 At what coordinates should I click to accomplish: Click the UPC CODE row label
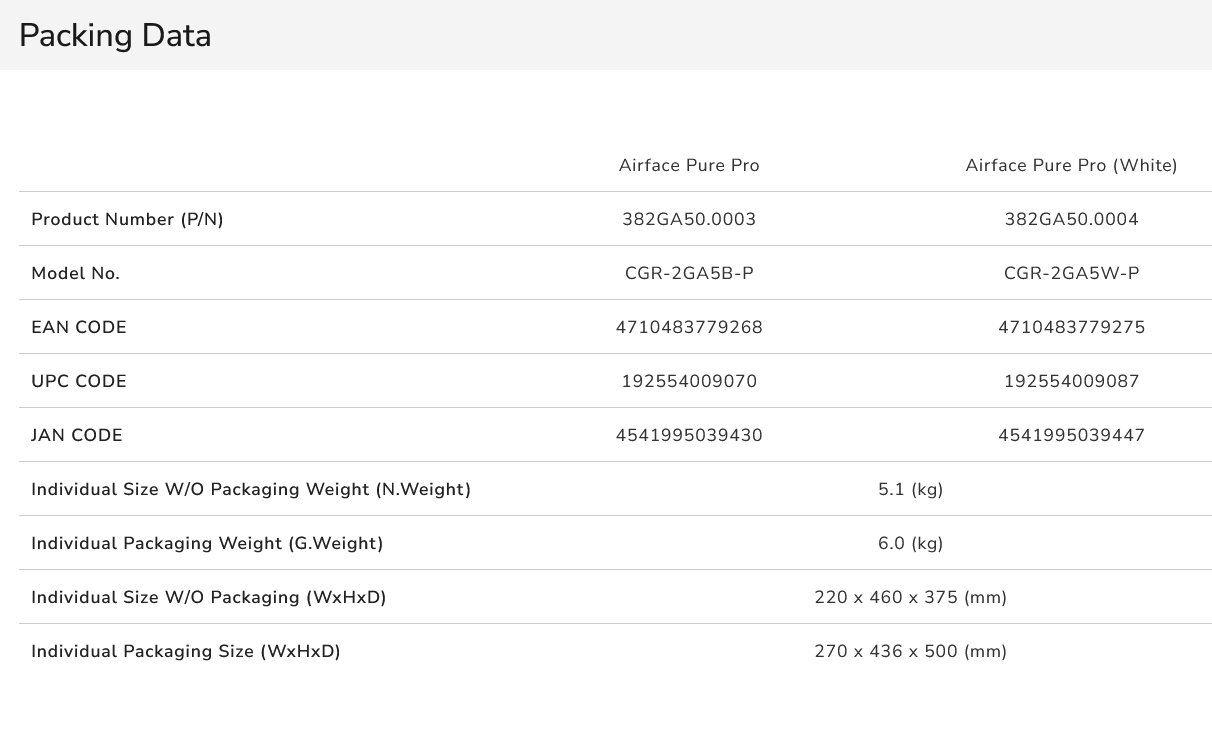pos(79,382)
